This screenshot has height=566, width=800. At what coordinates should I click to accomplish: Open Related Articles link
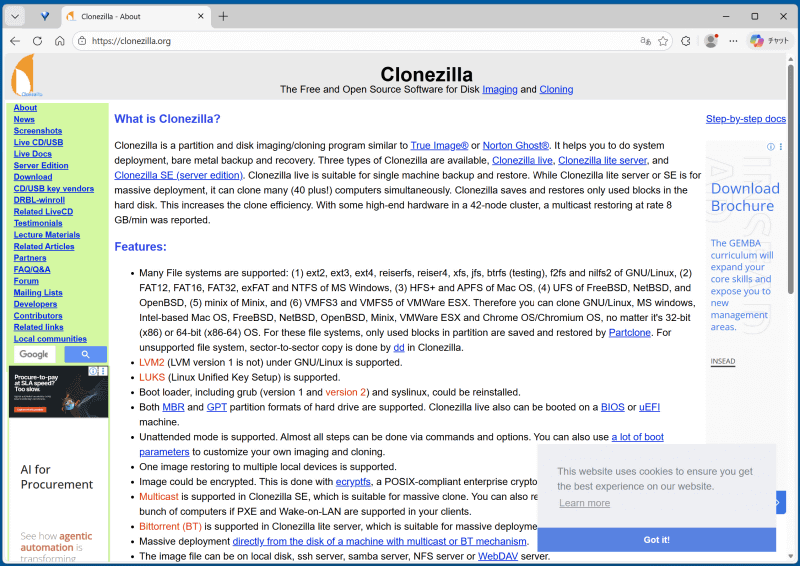pos(44,246)
